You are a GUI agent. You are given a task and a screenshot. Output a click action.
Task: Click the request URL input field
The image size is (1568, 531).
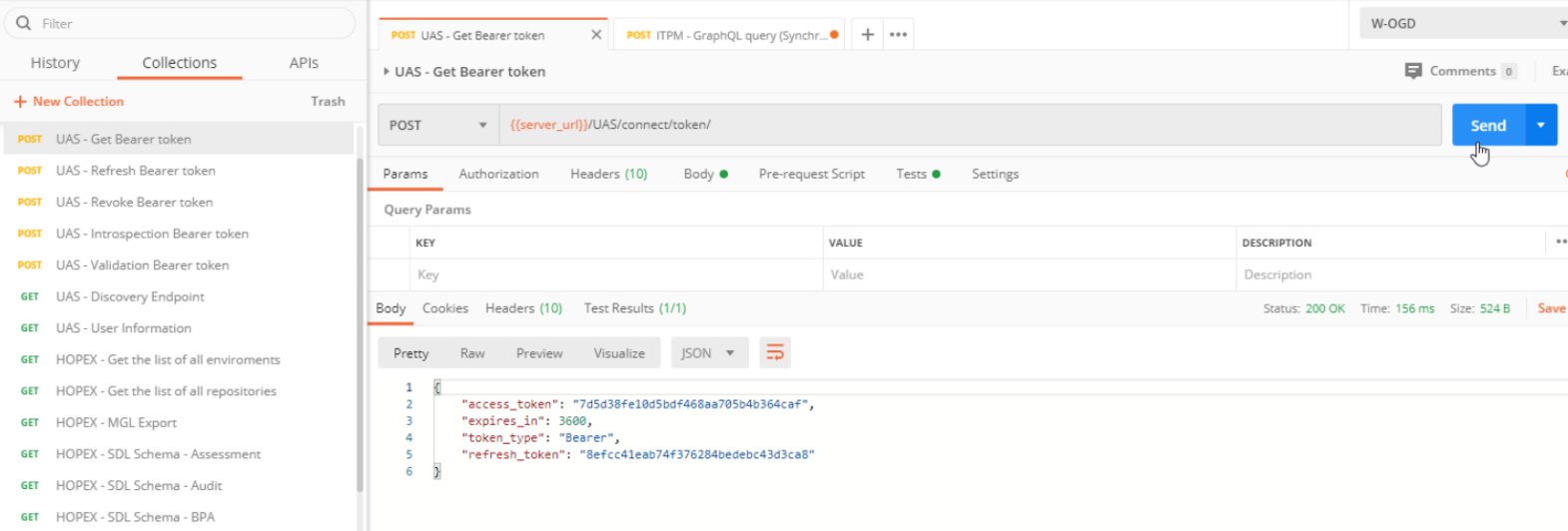[x=969, y=126]
